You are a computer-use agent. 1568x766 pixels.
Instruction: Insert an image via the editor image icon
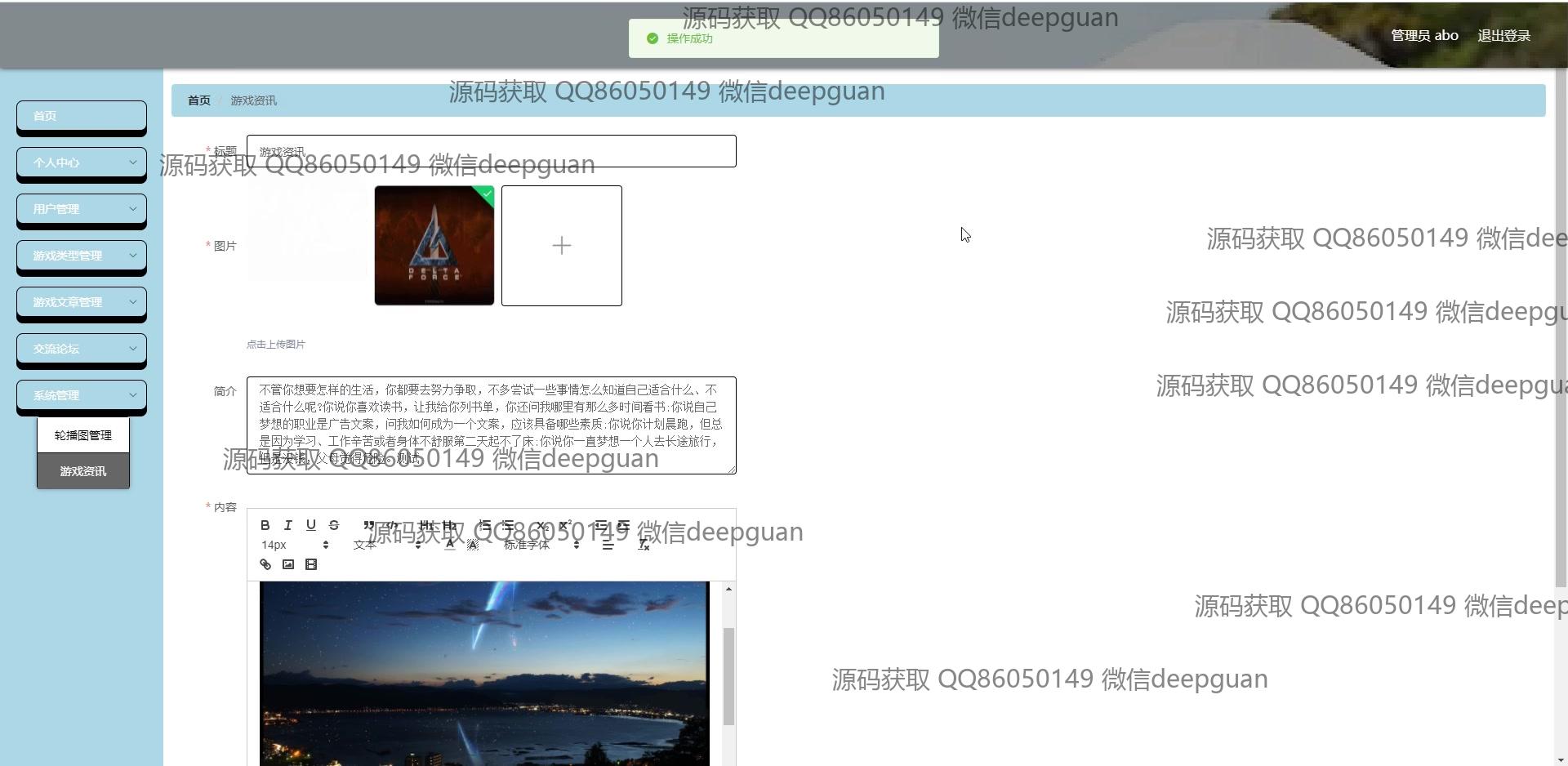pos(288,564)
